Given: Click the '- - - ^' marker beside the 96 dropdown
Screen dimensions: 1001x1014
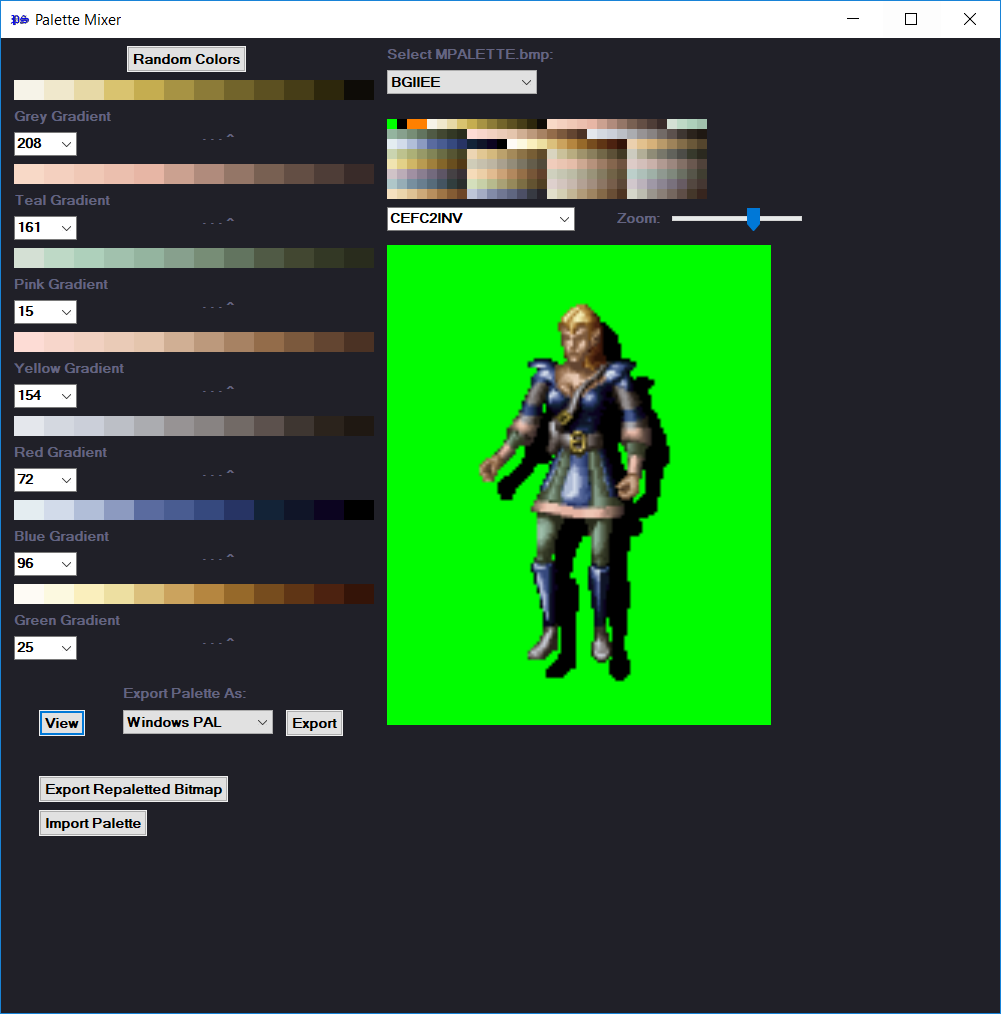Looking at the screenshot, I should 218,558.
